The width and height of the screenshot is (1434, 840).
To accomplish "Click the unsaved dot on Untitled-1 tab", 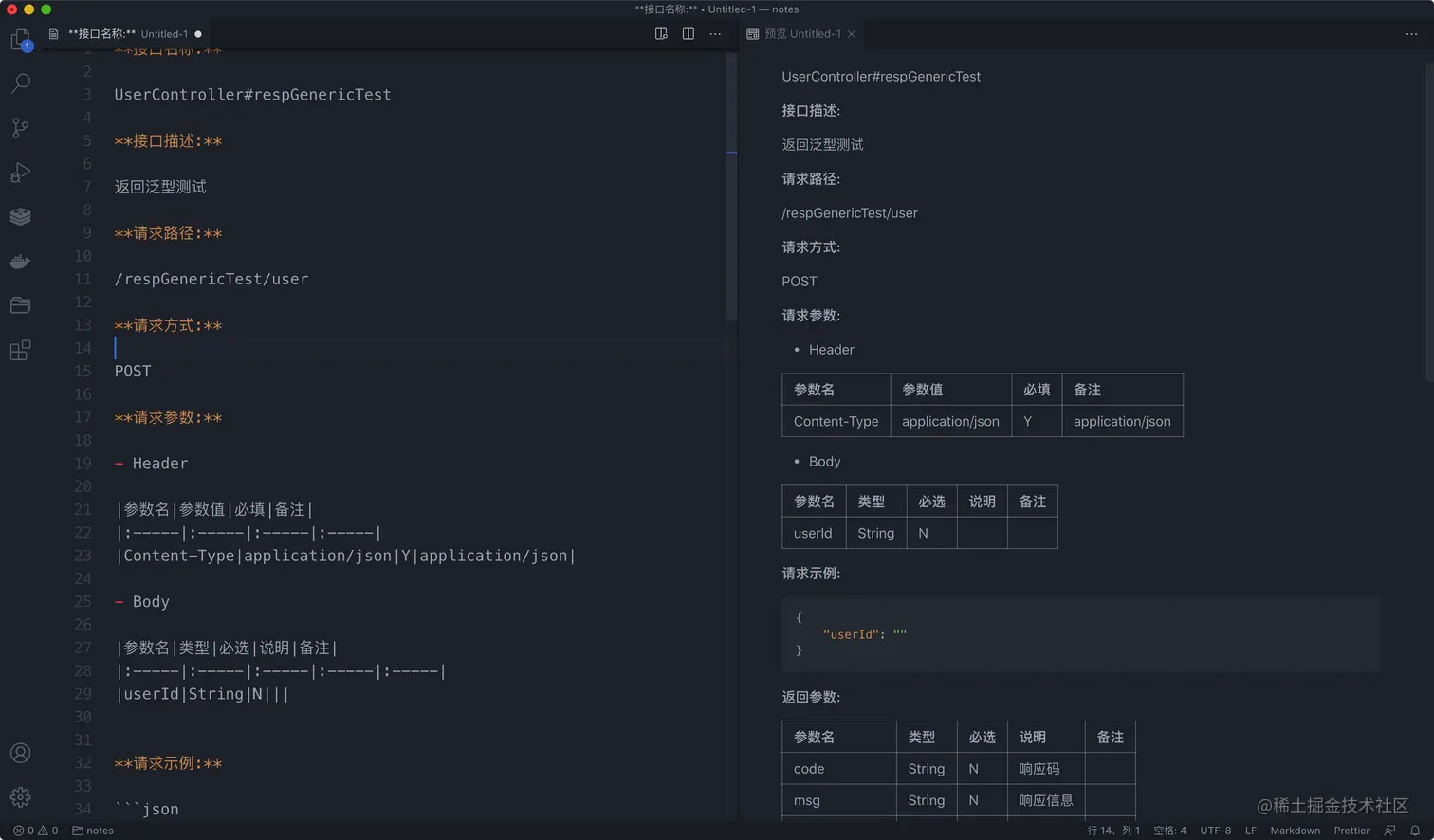I will (198, 34).
